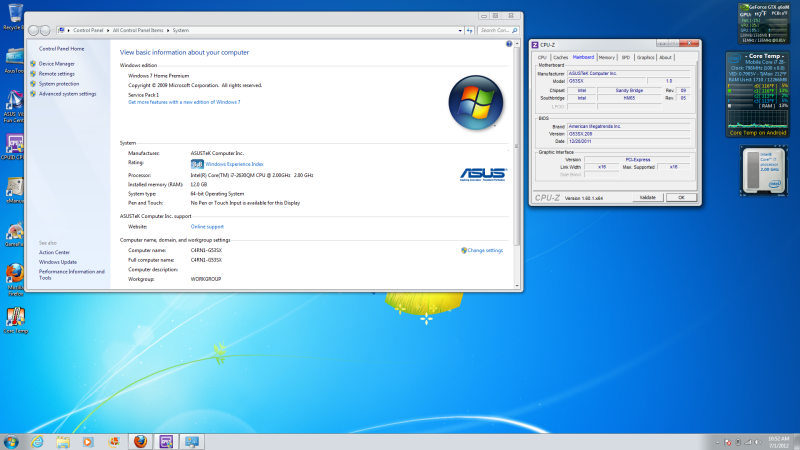Viewport: 800px width, 450px height.
Task: Click OK in the CPU-Z window
Action: [x=680, y=197]
